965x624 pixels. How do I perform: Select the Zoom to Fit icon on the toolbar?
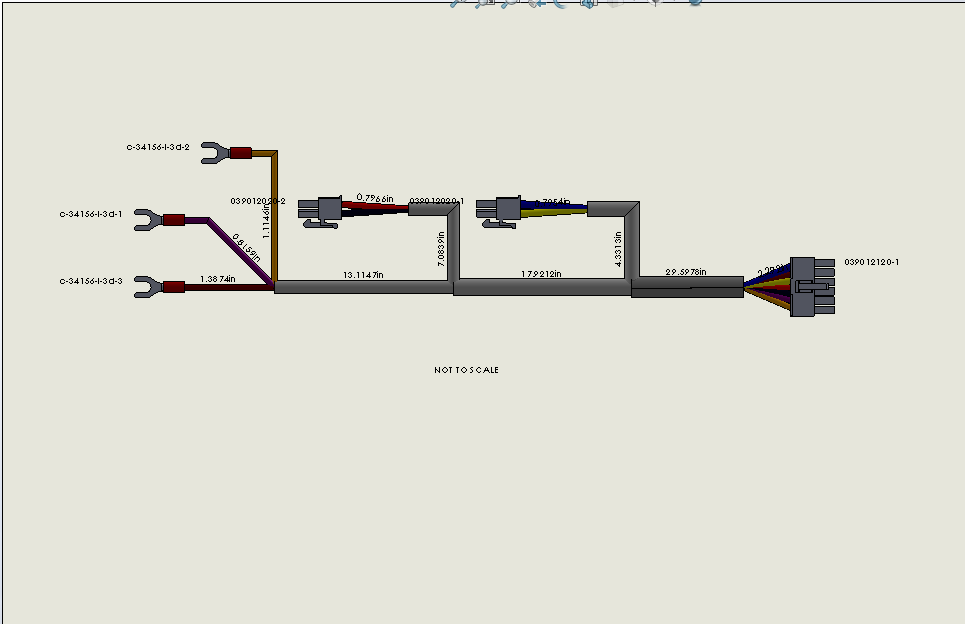click(x=455, y=5)
